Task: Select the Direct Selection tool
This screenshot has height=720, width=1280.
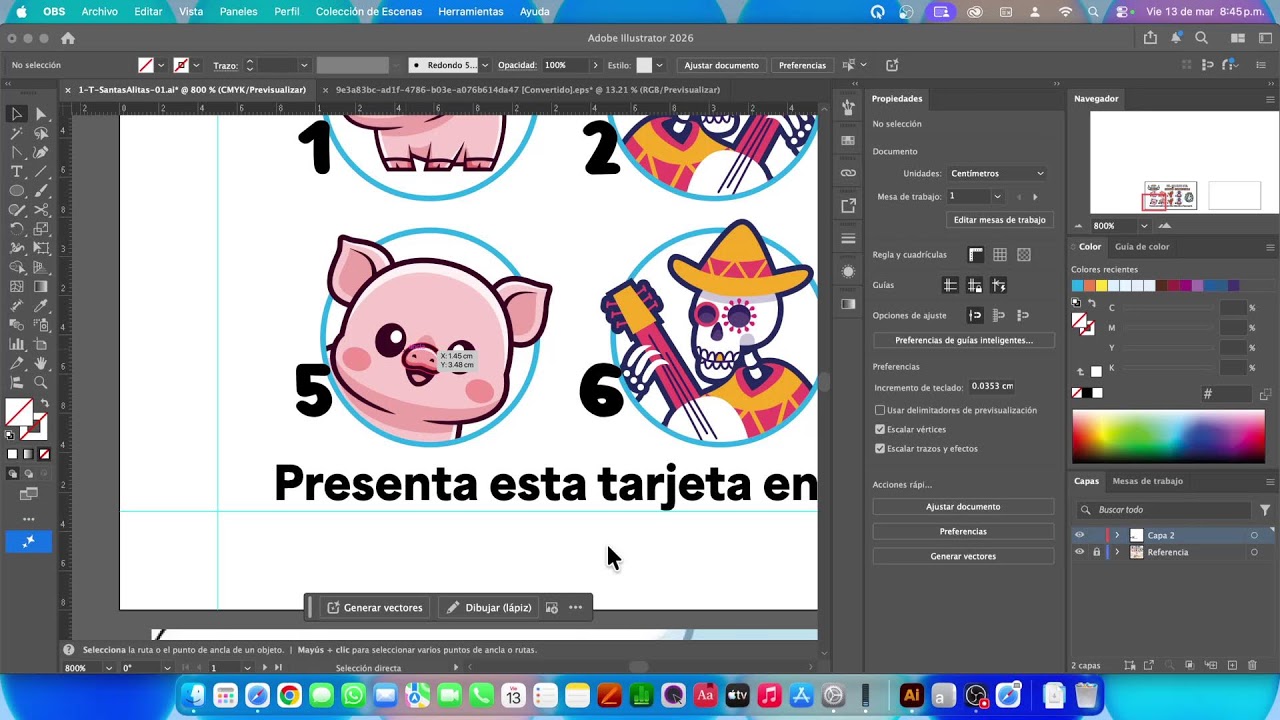Action: [x=41, y=114]
